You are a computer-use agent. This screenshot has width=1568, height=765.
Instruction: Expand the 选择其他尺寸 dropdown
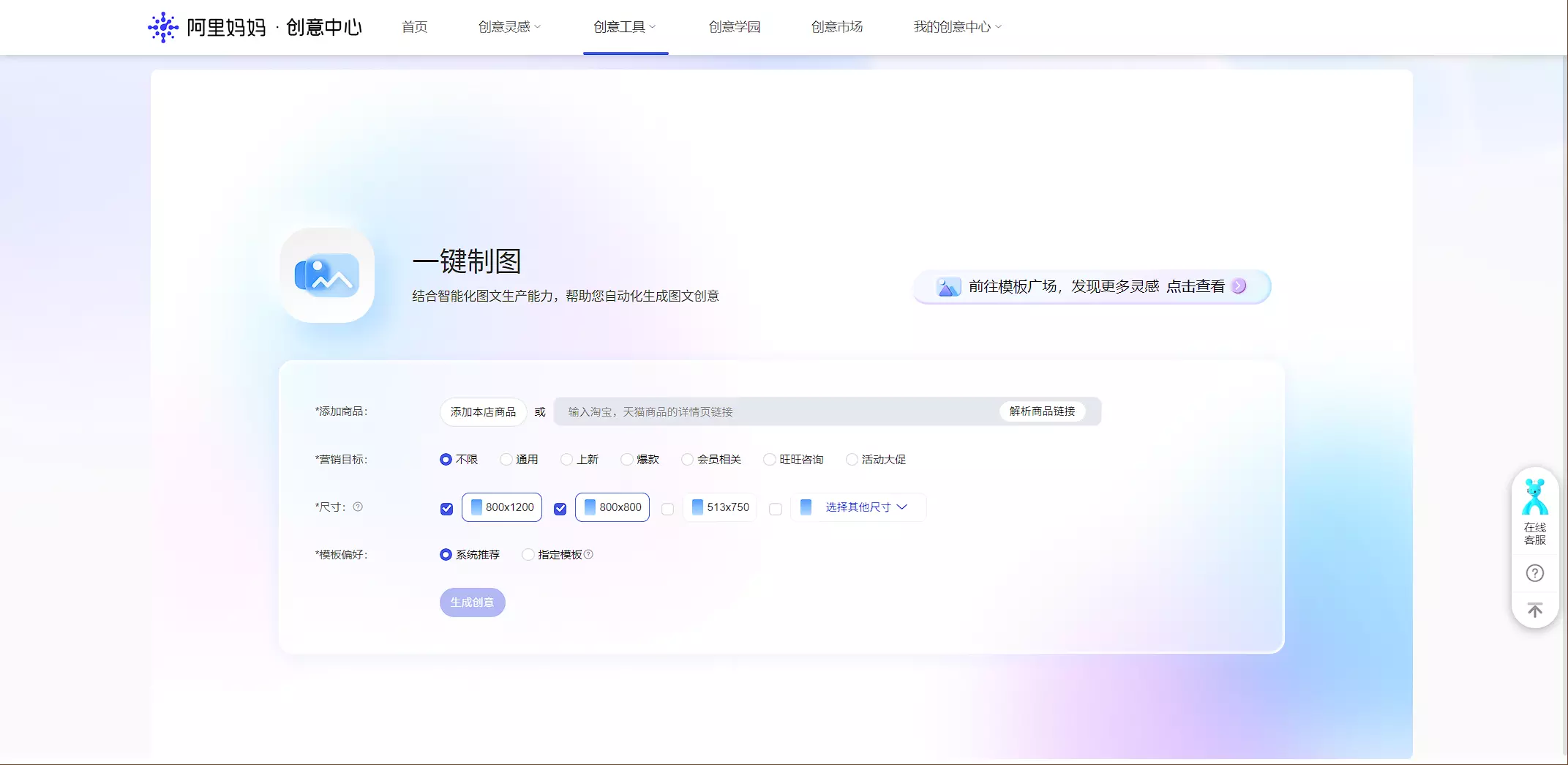[x=866, y=507]
